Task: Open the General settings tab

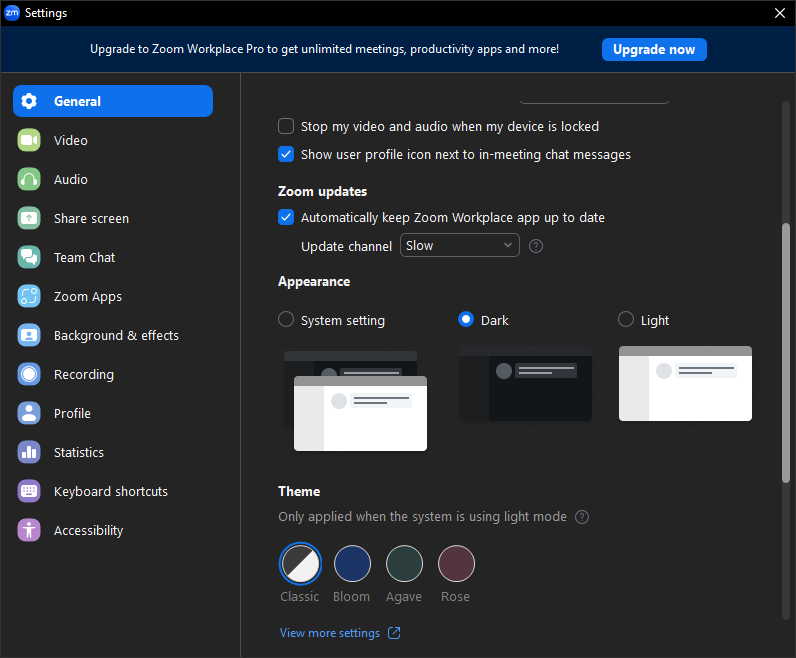Action: click(x=113, y=101)
